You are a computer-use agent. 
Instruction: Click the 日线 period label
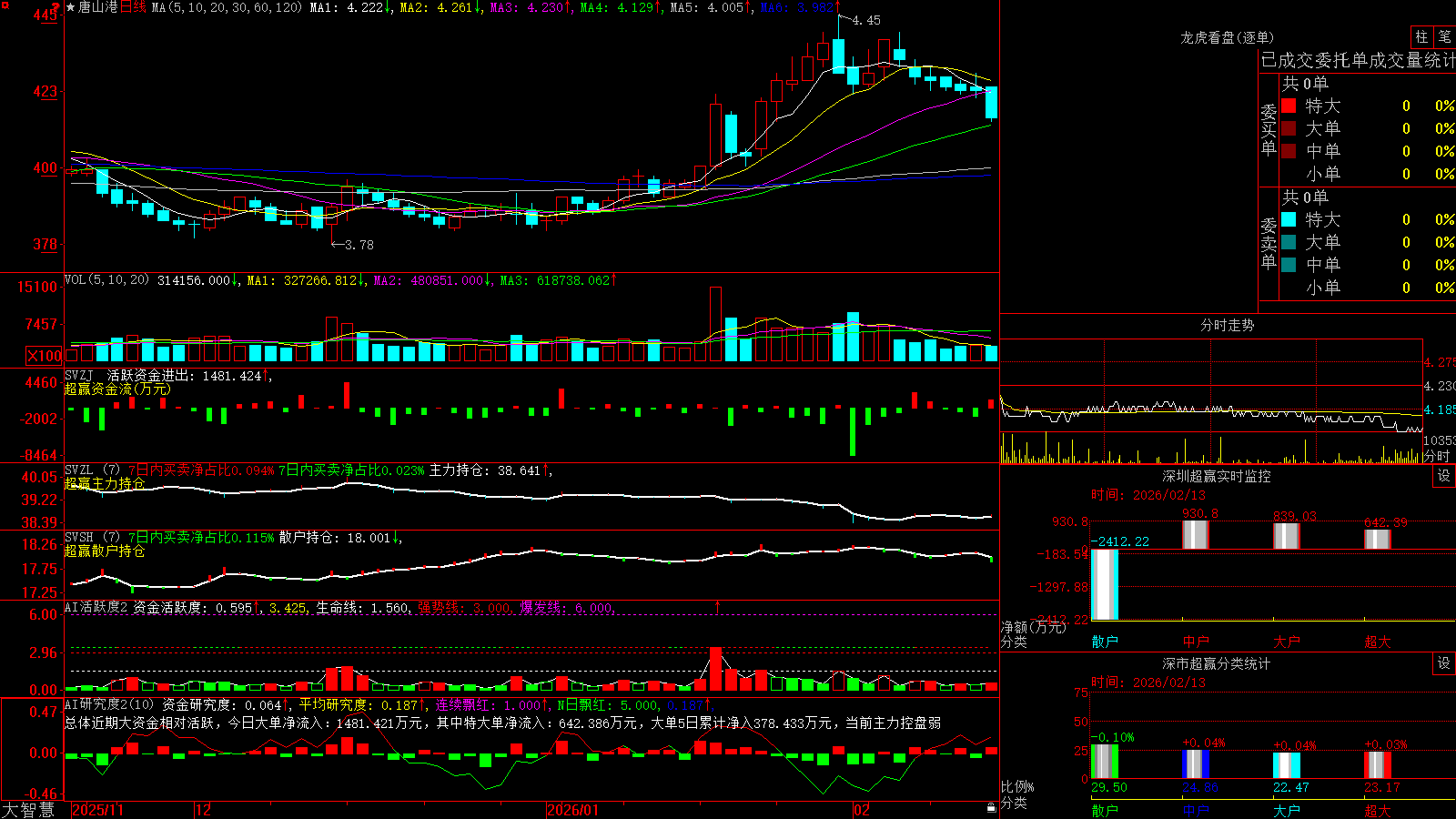click(133, 7)
